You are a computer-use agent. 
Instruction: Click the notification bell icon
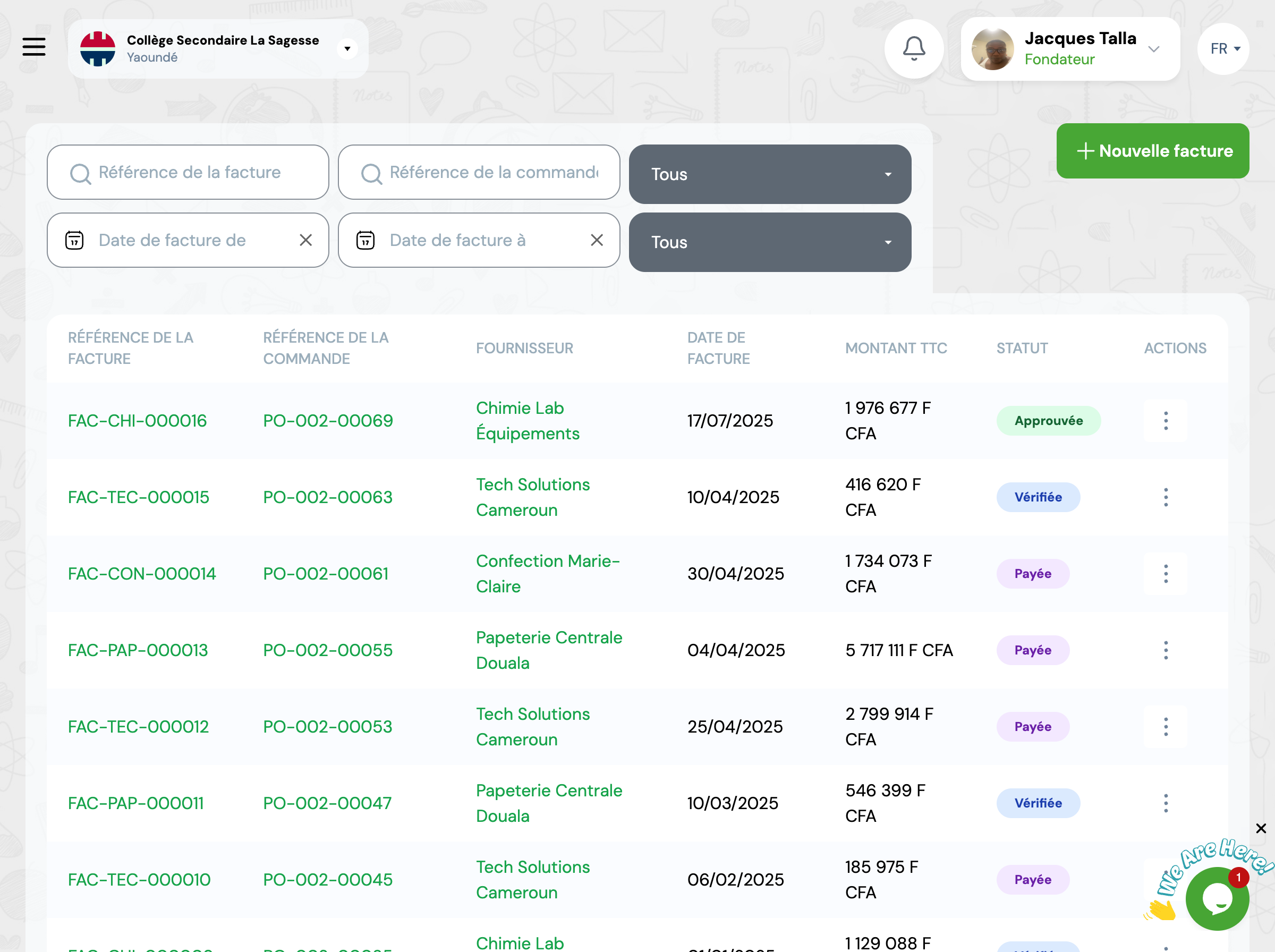tap(913, 48)
